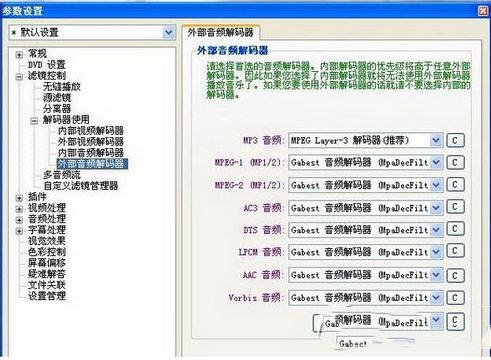Viewport: 491px width, 360px height.
Task: Select highlighted 外部音频解码器 tree item
Action: point(92,164)
